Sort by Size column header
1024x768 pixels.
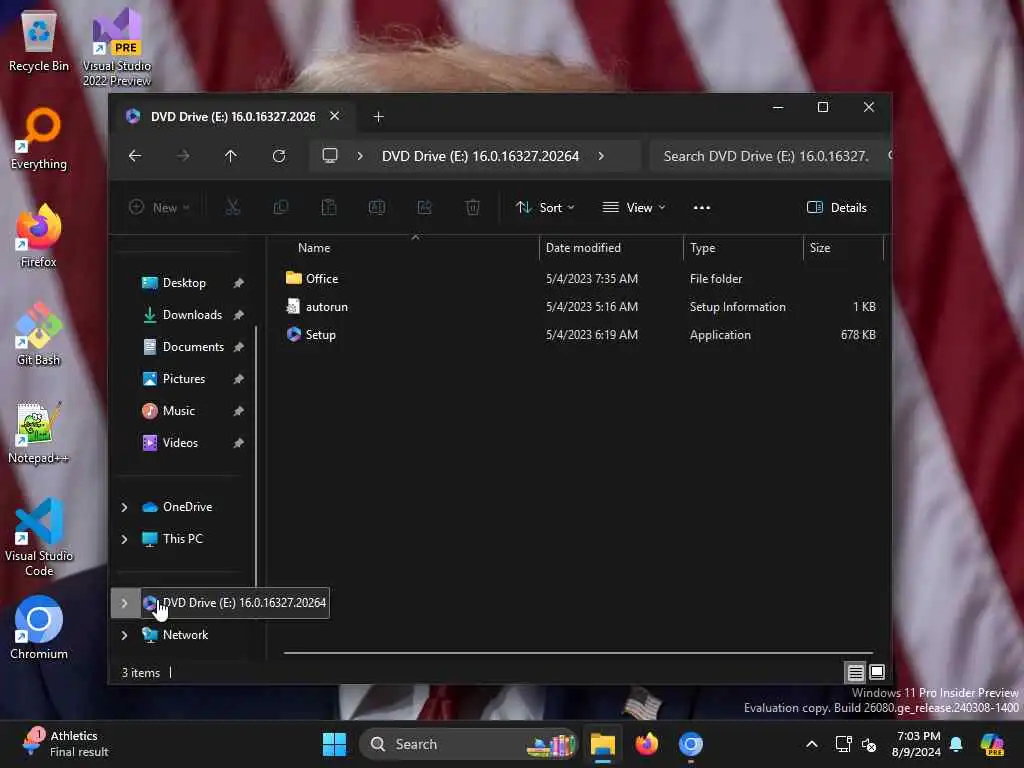click(820, 248)
